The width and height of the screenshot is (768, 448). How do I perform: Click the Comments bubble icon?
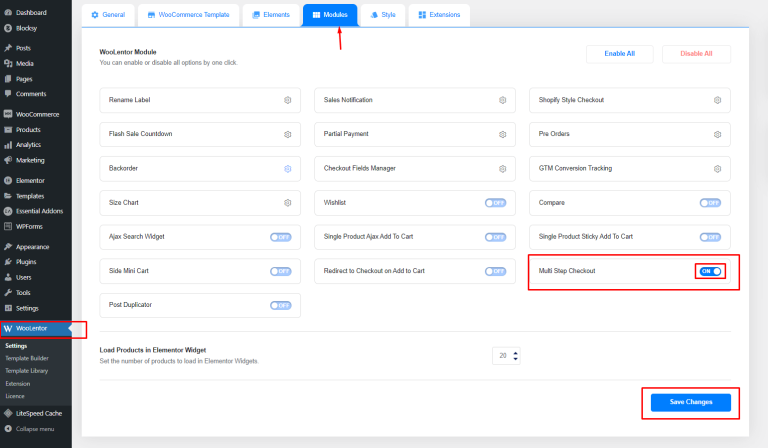pyautogui.click(x=8, y=94)
